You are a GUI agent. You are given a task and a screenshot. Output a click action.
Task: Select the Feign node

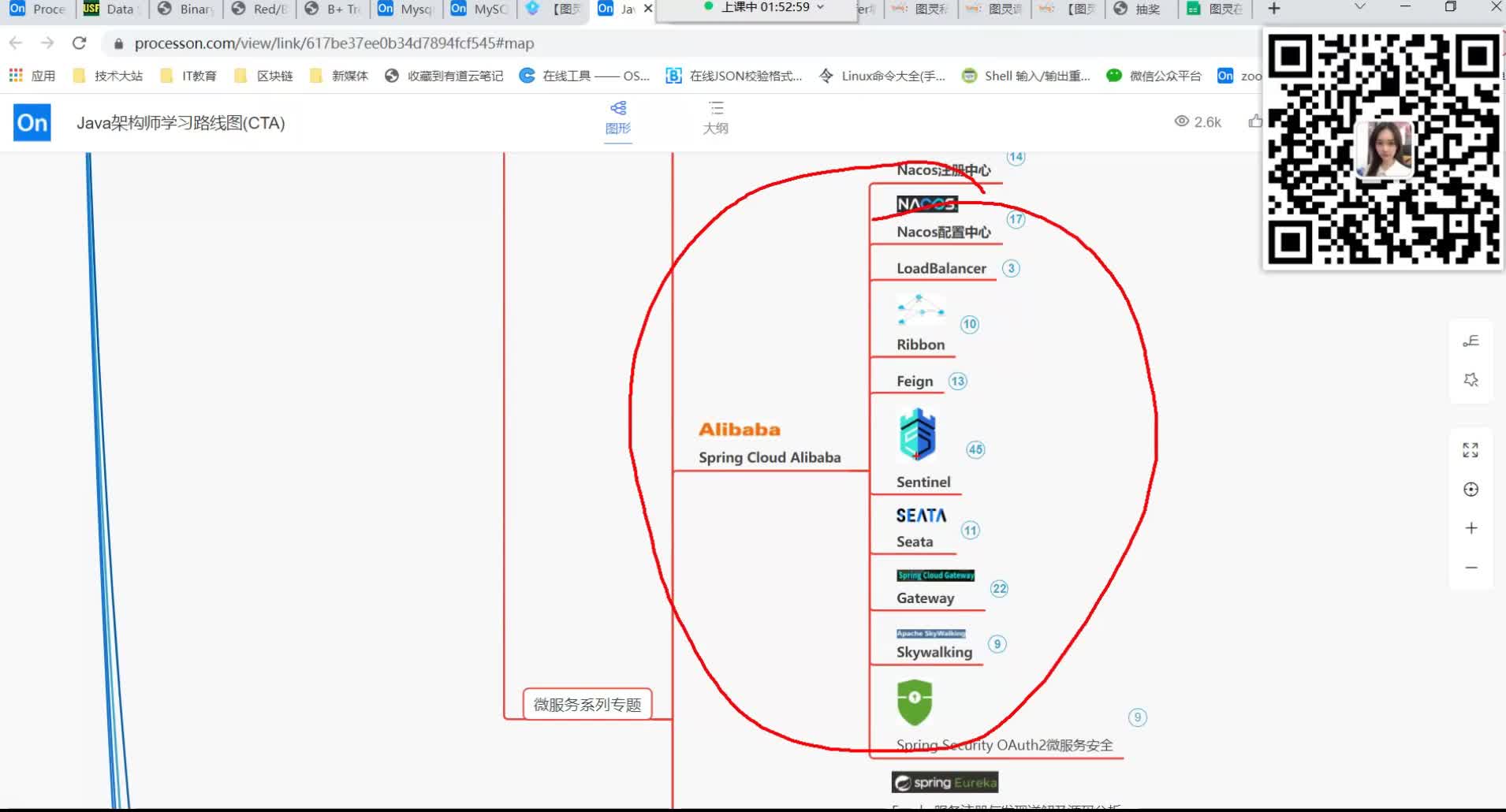[x=915, y=382]
